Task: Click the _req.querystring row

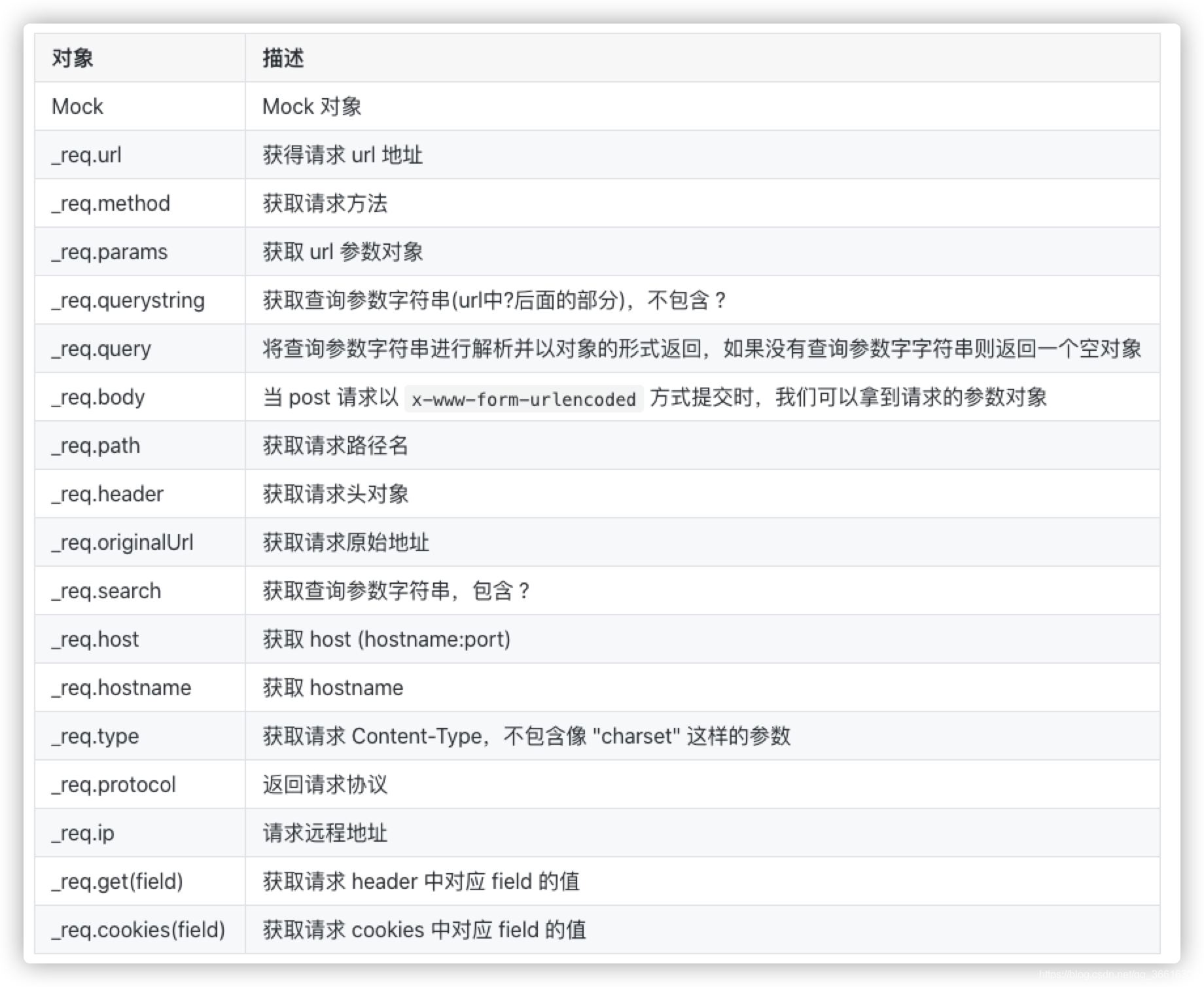Action: 128,300
